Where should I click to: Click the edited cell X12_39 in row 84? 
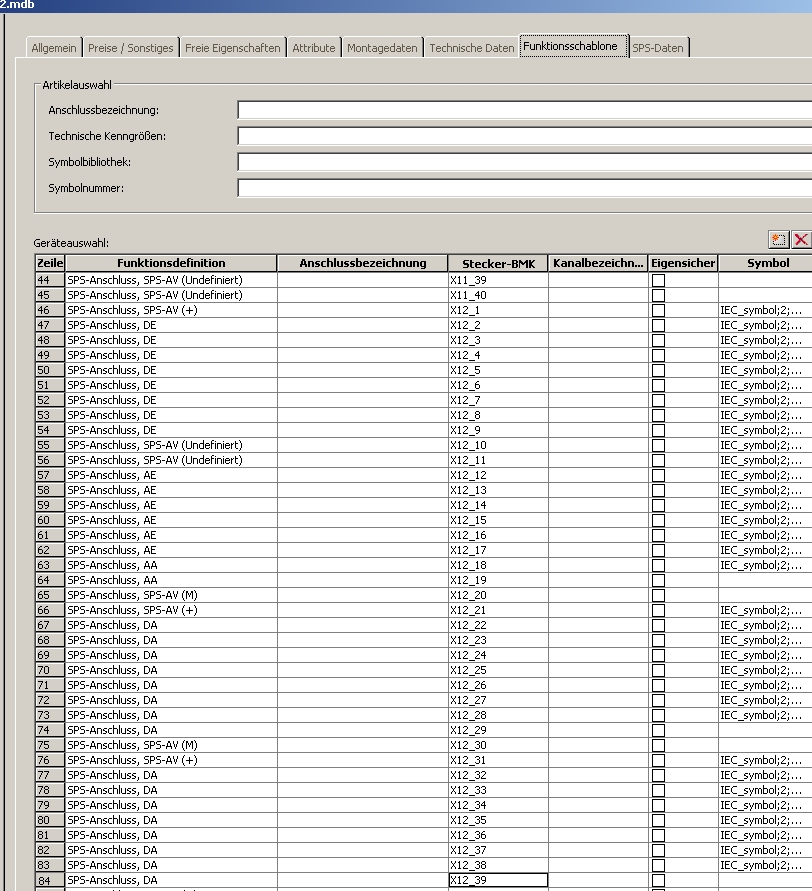click(498, 880)
